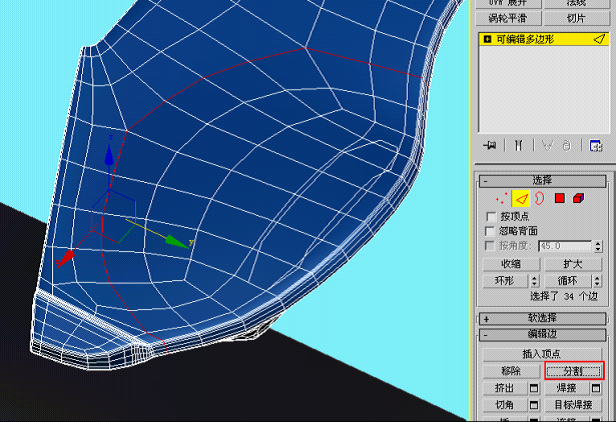Viewport: 616px width, 422px height.
Task: Click the 环形 button
Action: click(506, 281)
